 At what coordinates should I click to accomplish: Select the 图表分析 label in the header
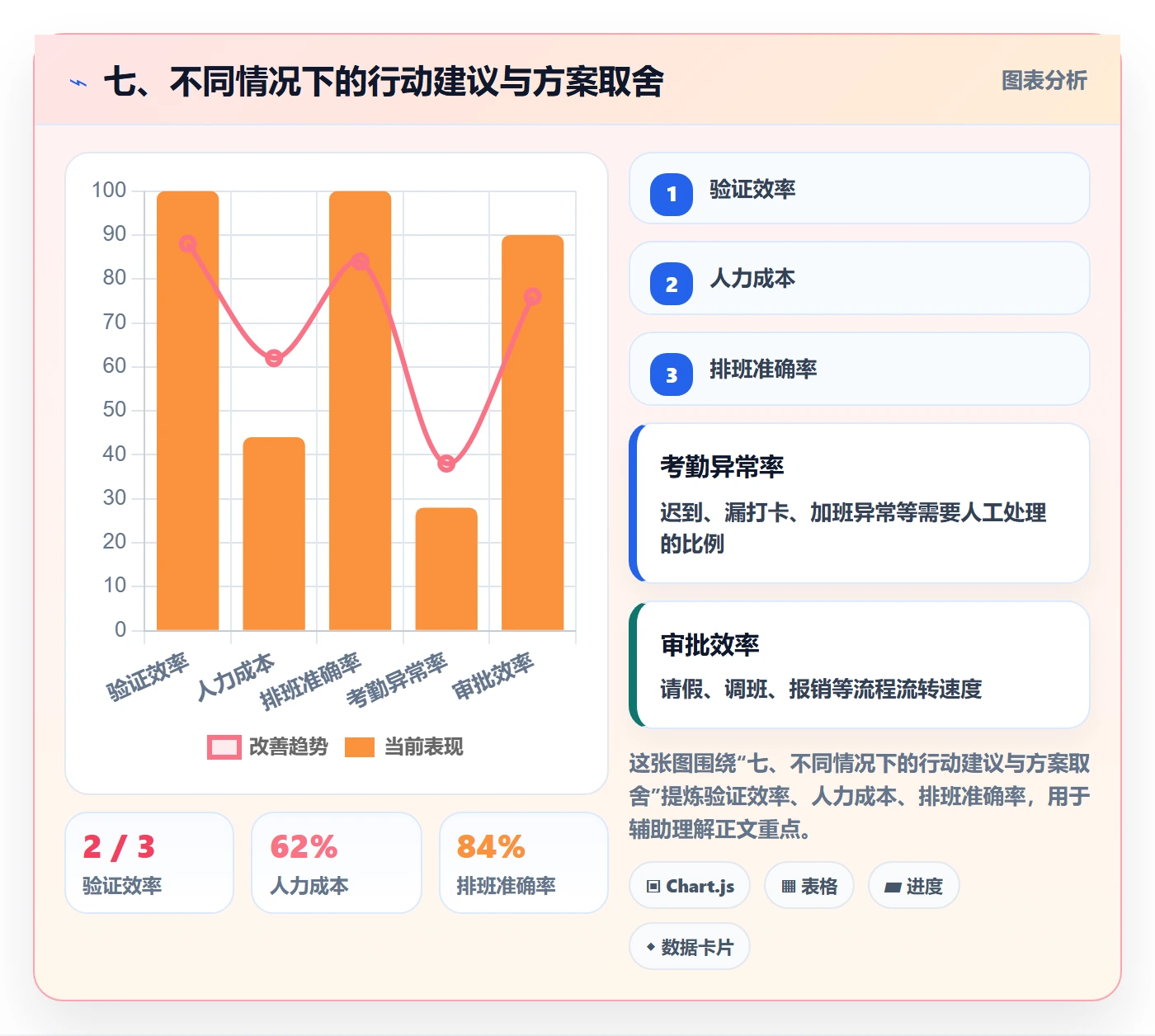pos(1044,81)
